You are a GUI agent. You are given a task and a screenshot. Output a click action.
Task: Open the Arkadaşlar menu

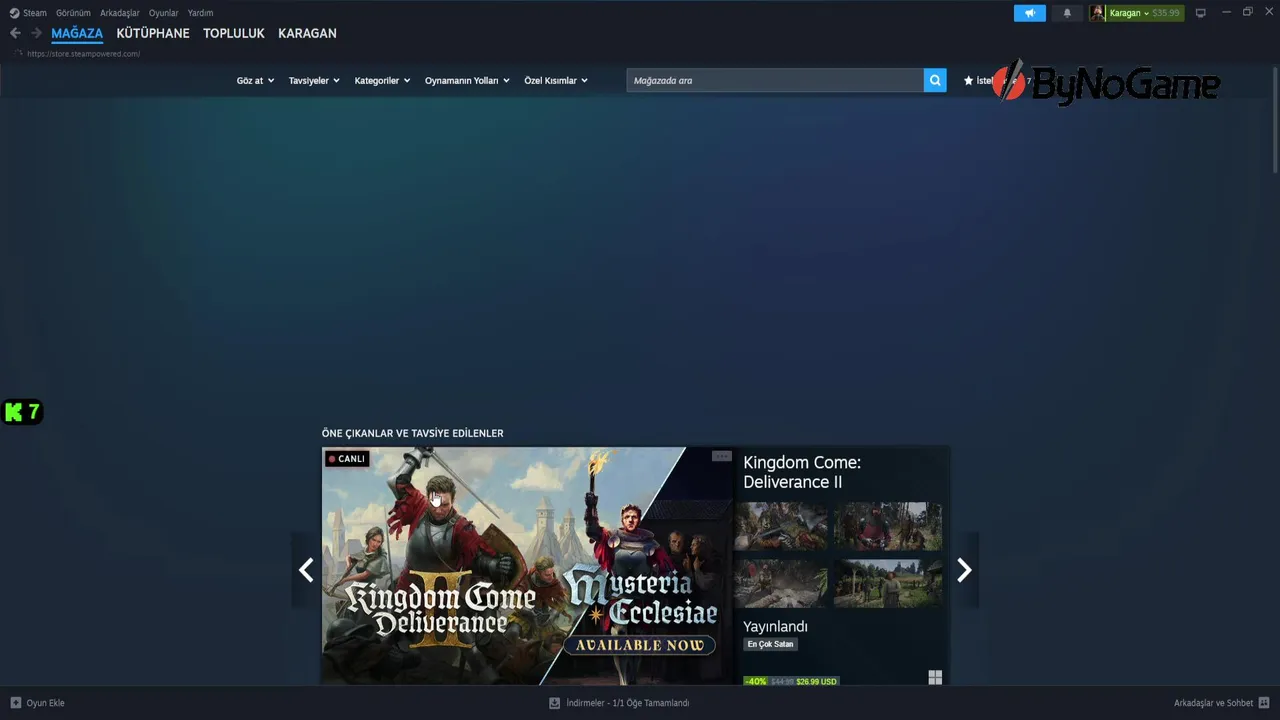pyautogui.click(x=120, y=13)
